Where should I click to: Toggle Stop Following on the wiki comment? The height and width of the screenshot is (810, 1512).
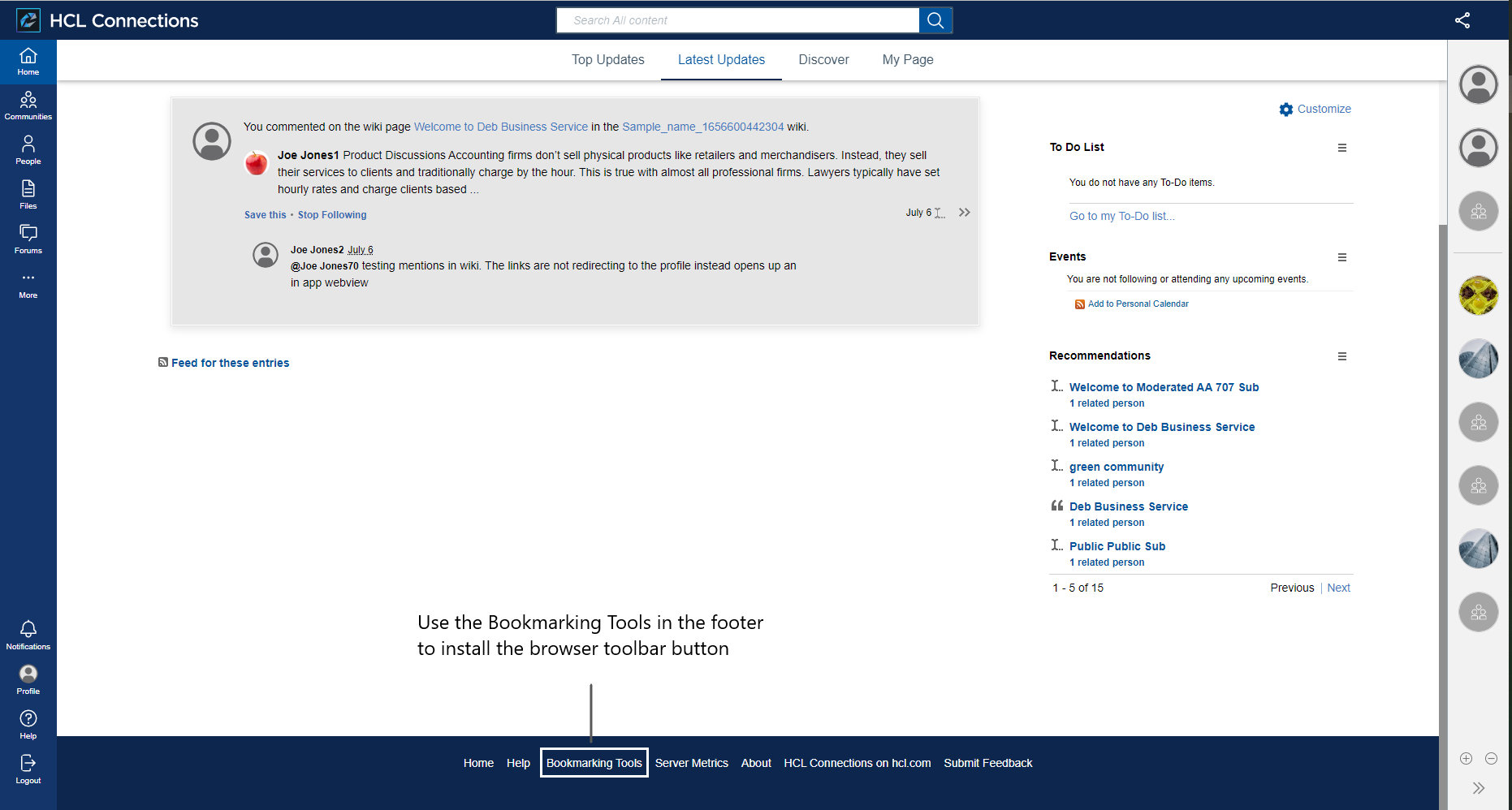pyautogui.click(x=332, y=214)
